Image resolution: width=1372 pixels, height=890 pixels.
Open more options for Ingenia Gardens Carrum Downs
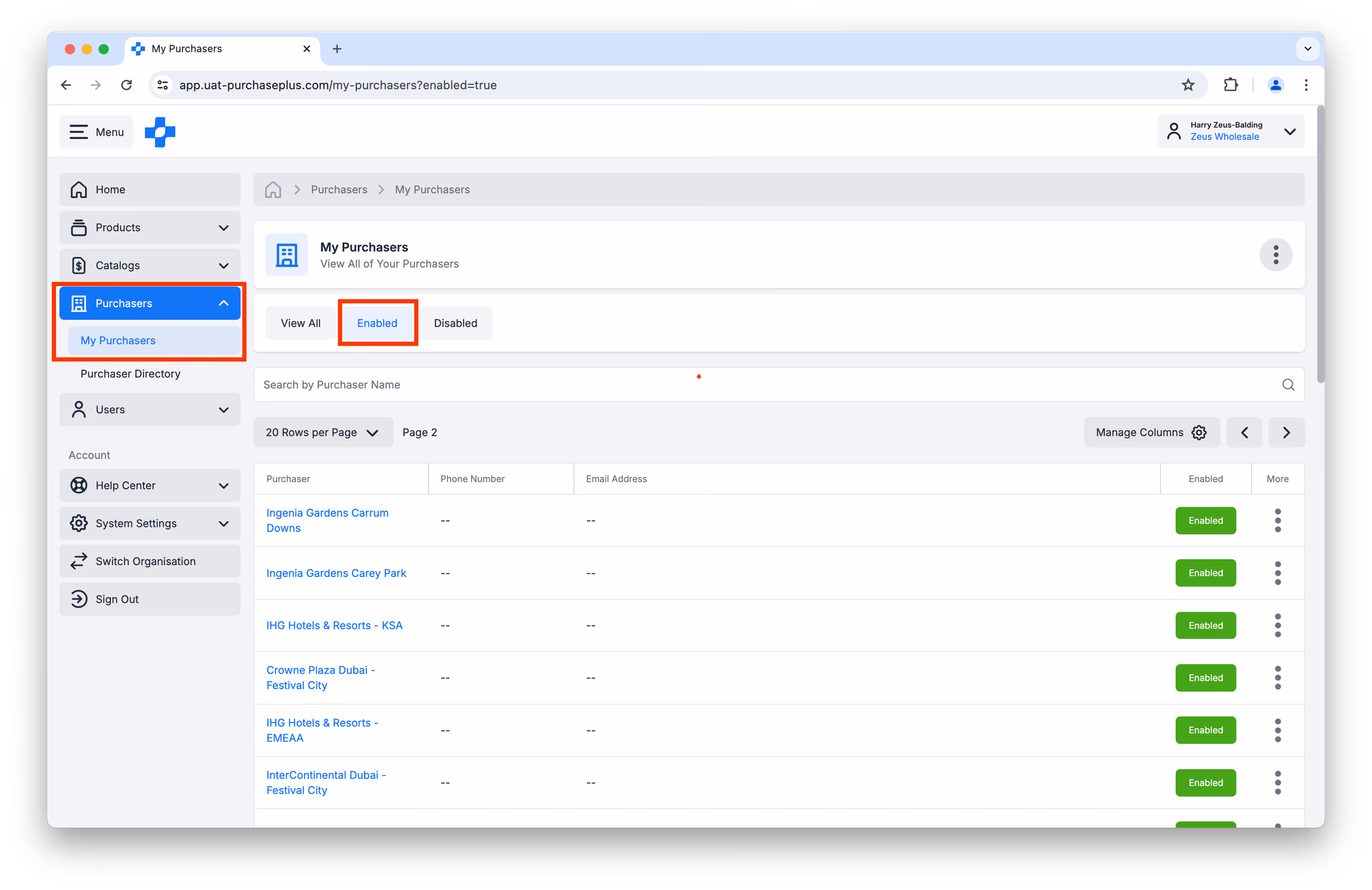point(1278,521)
